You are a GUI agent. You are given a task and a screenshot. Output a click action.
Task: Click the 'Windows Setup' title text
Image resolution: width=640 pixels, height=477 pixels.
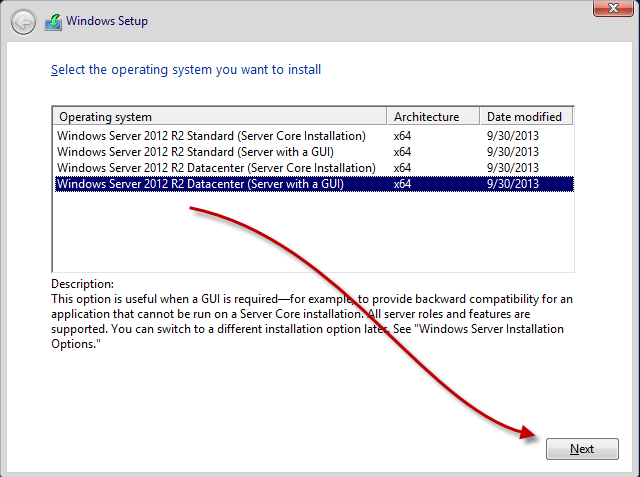[x=107, y=21]
